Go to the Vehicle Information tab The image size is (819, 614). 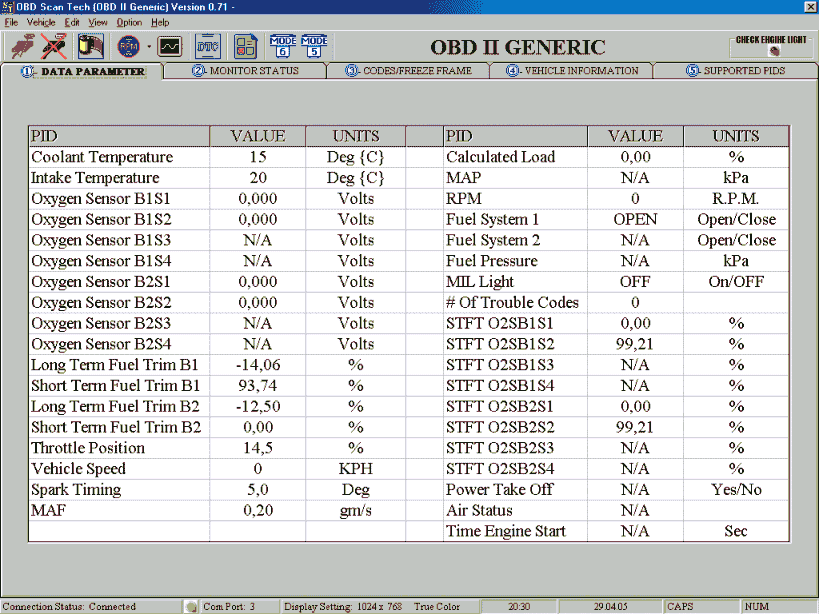click(571, 71)
